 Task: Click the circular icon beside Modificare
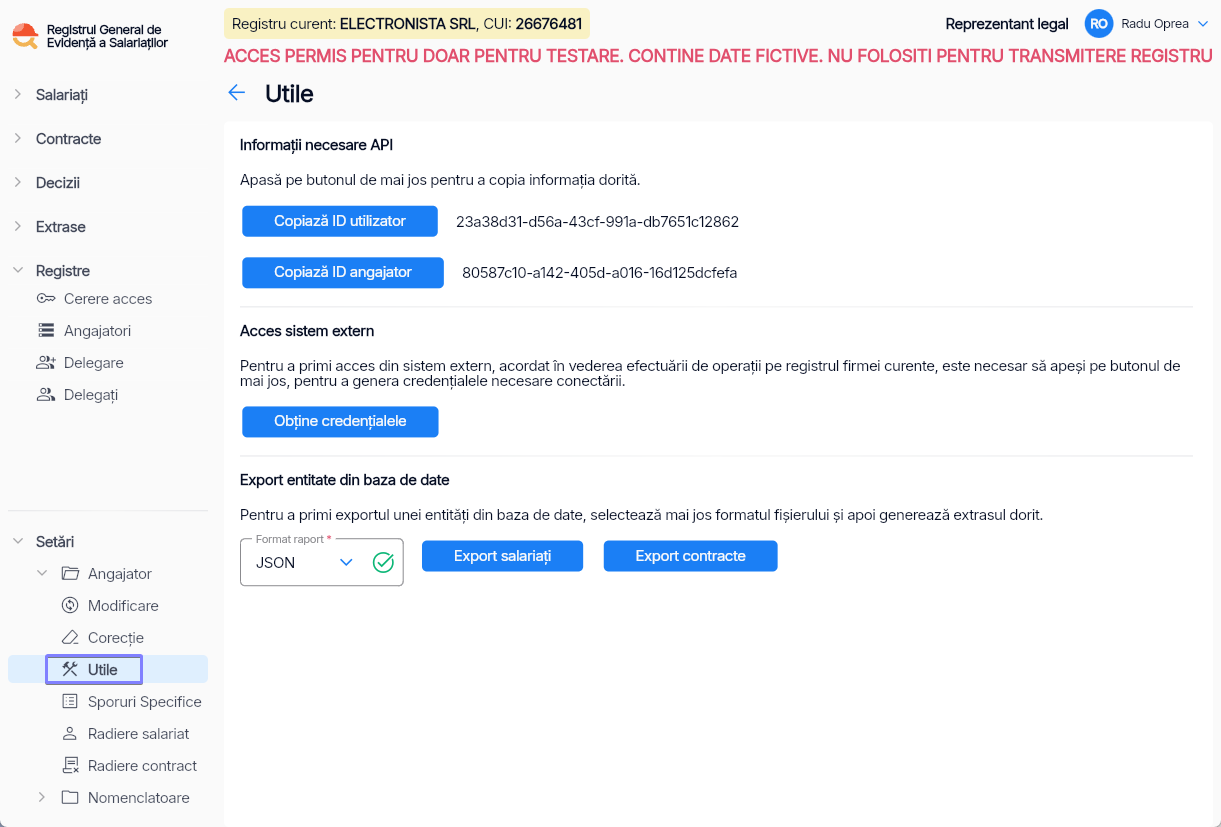[70, 606]
